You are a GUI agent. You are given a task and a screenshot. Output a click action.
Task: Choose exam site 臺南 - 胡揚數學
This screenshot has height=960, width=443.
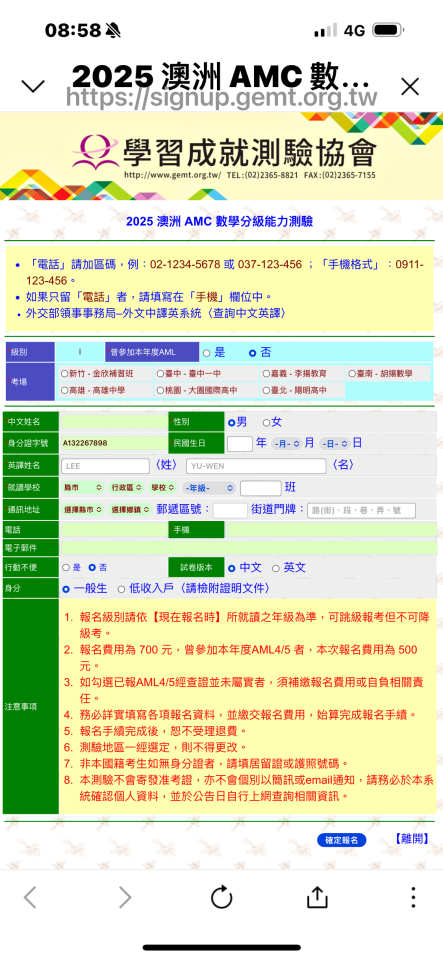[x=352, y=373]
